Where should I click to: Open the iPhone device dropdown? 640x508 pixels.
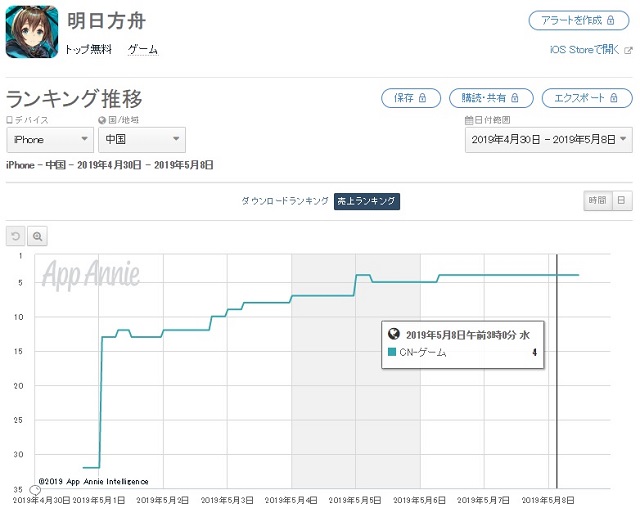[50, 140]
